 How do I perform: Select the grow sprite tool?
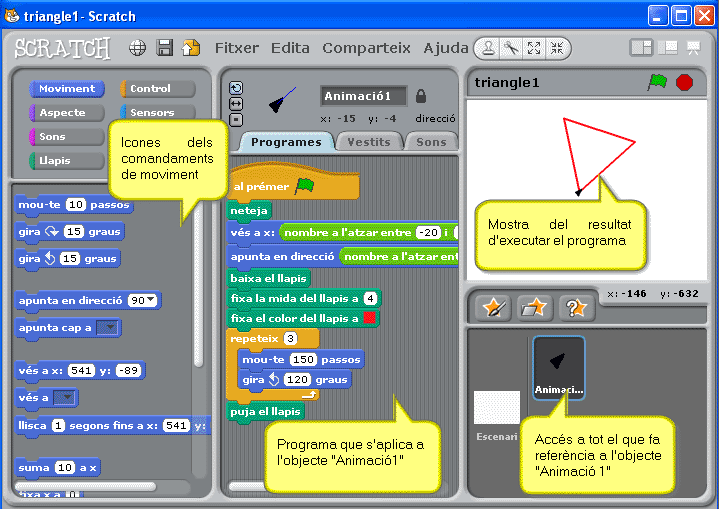pyautogui.click(x=534, y=48)
